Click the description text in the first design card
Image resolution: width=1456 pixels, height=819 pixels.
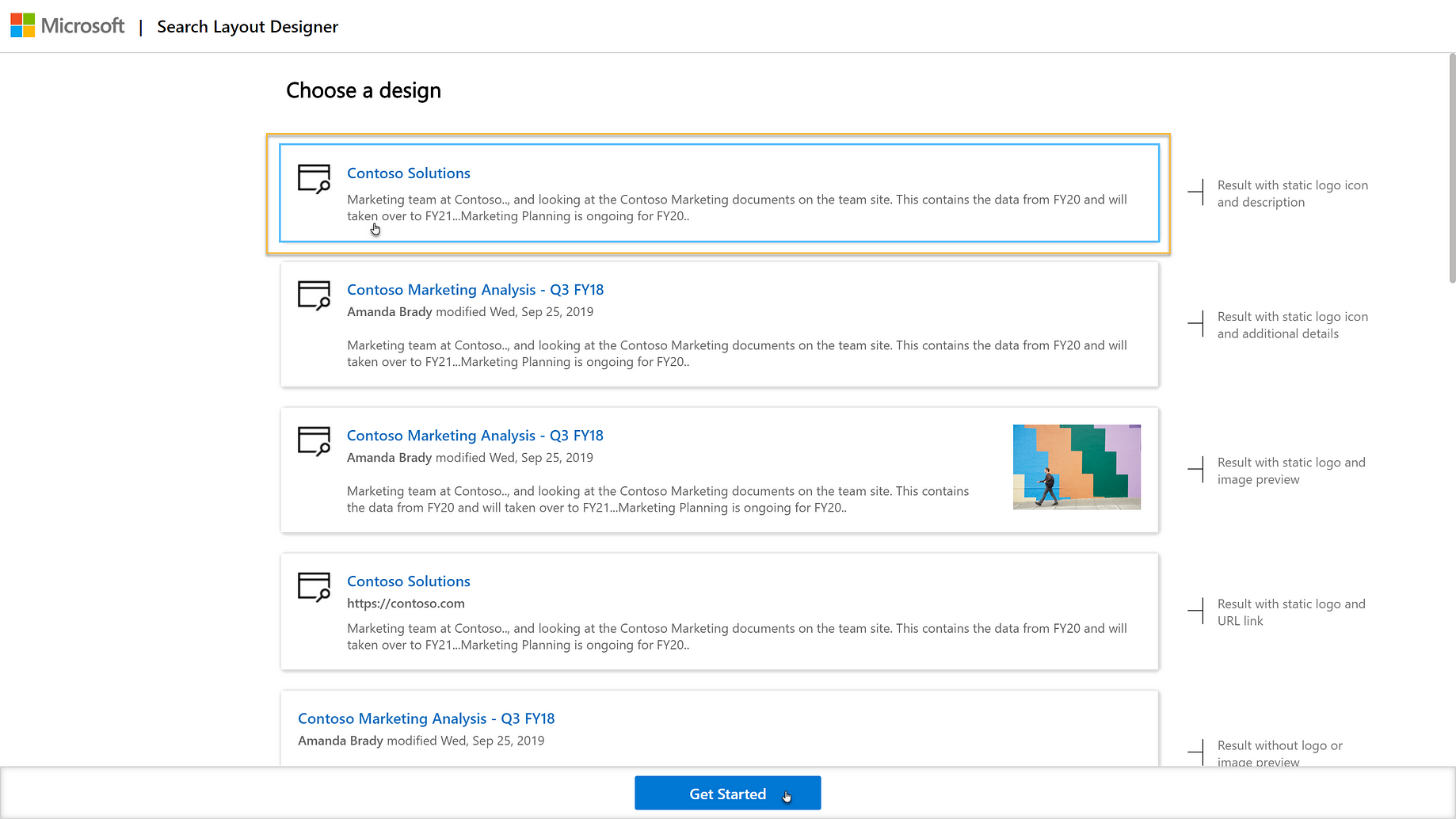(737, 208)
